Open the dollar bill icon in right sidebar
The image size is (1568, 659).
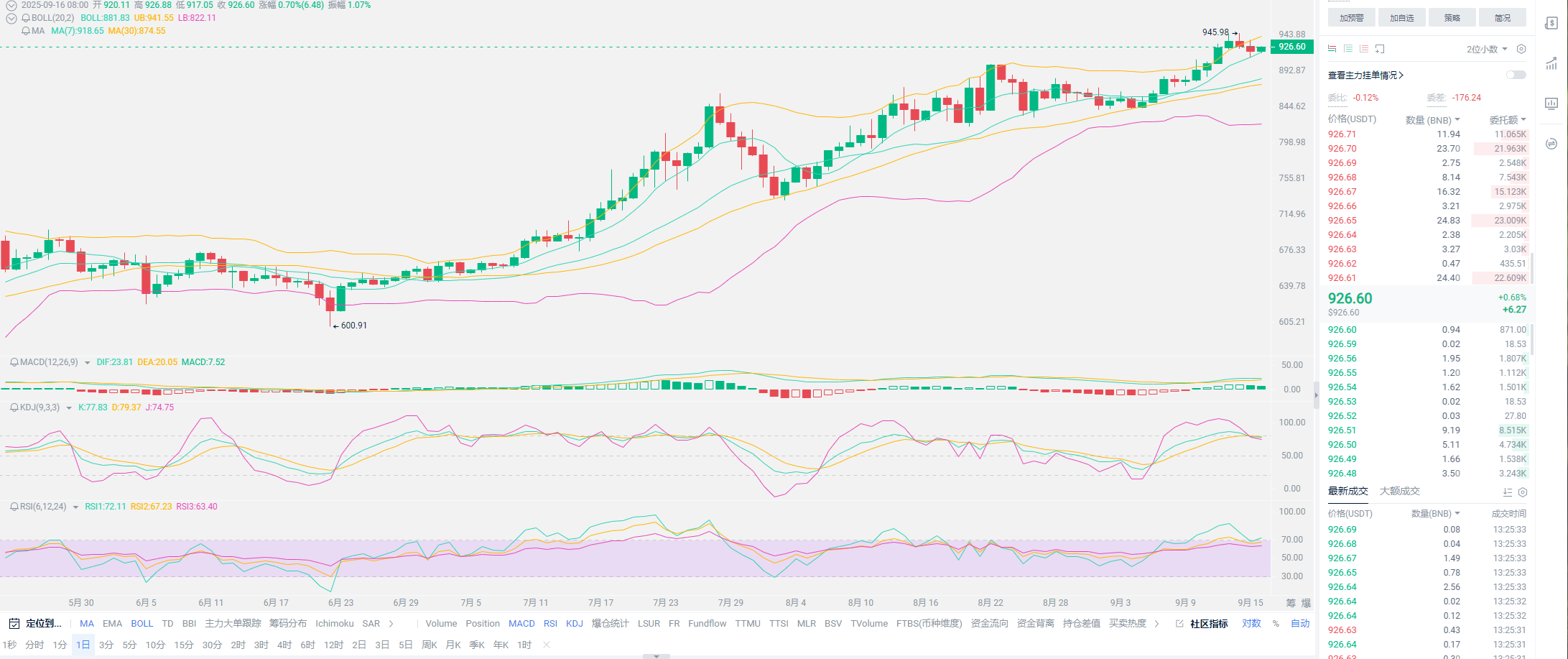point(1551,23)
